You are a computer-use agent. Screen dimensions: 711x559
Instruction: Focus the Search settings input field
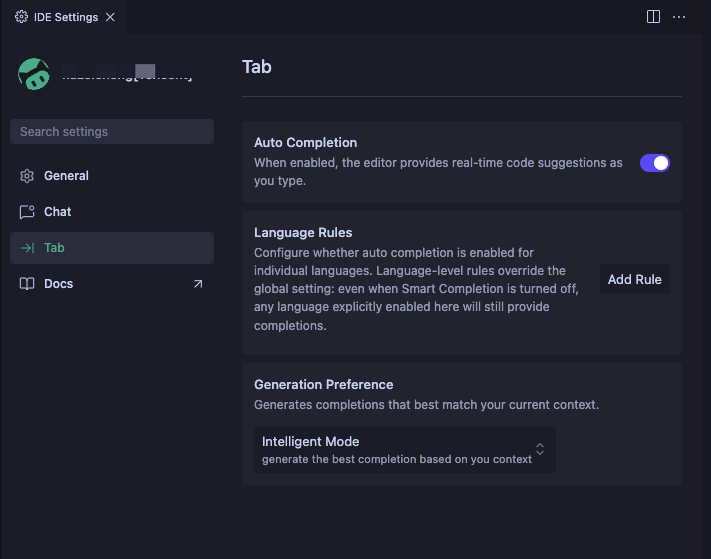tap(112, 132)
